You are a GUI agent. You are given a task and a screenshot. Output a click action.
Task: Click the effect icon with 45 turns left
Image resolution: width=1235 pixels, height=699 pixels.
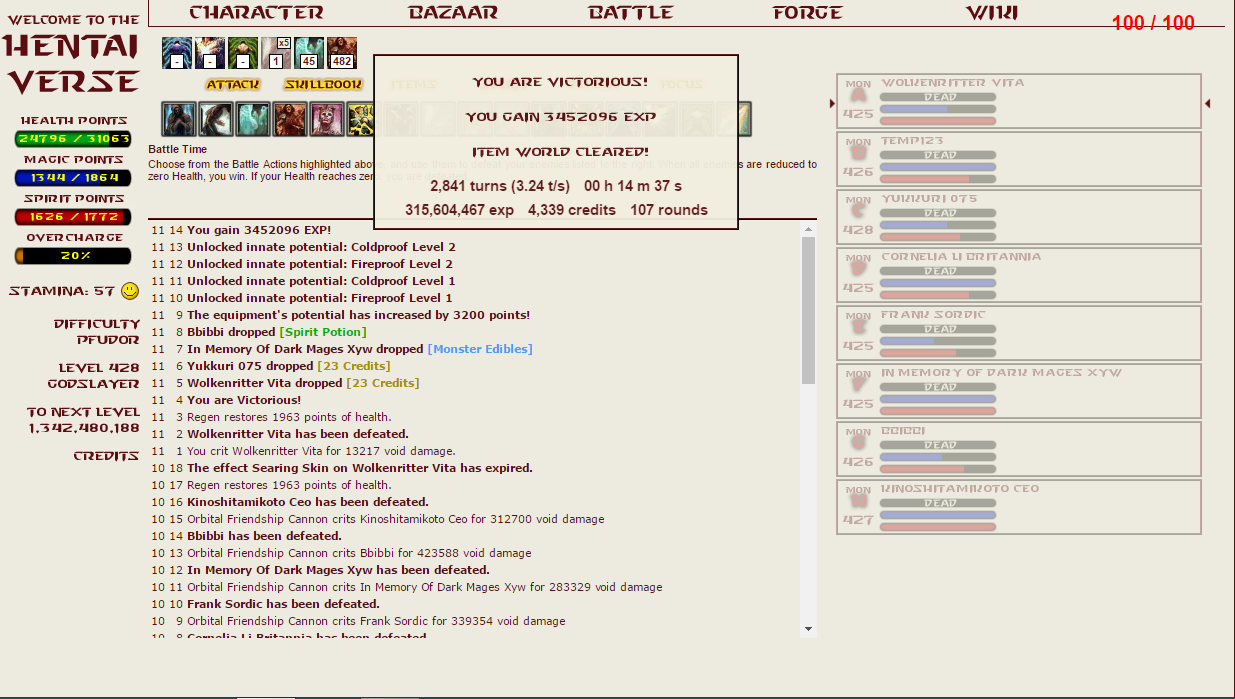[x=309, y=53]
